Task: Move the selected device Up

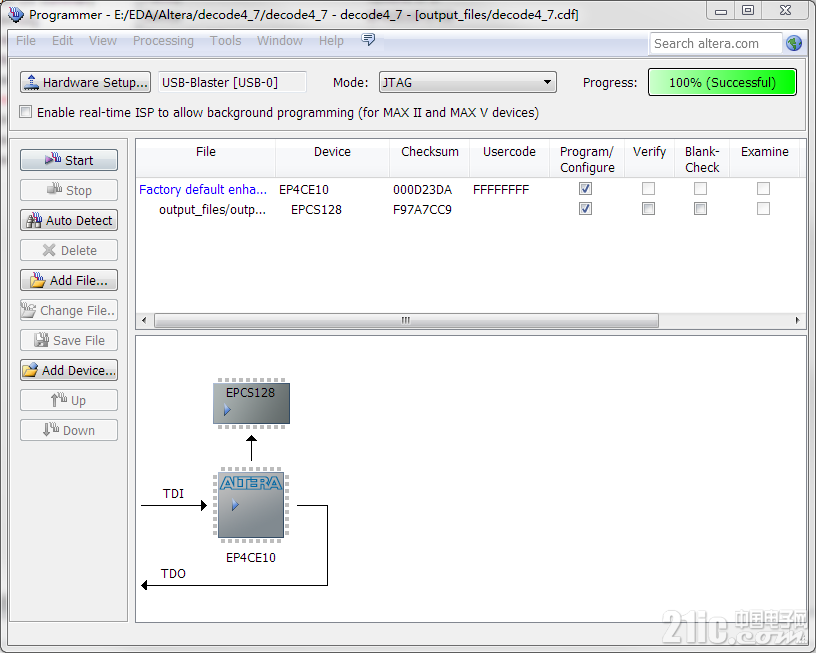Action: coord(69,400)
